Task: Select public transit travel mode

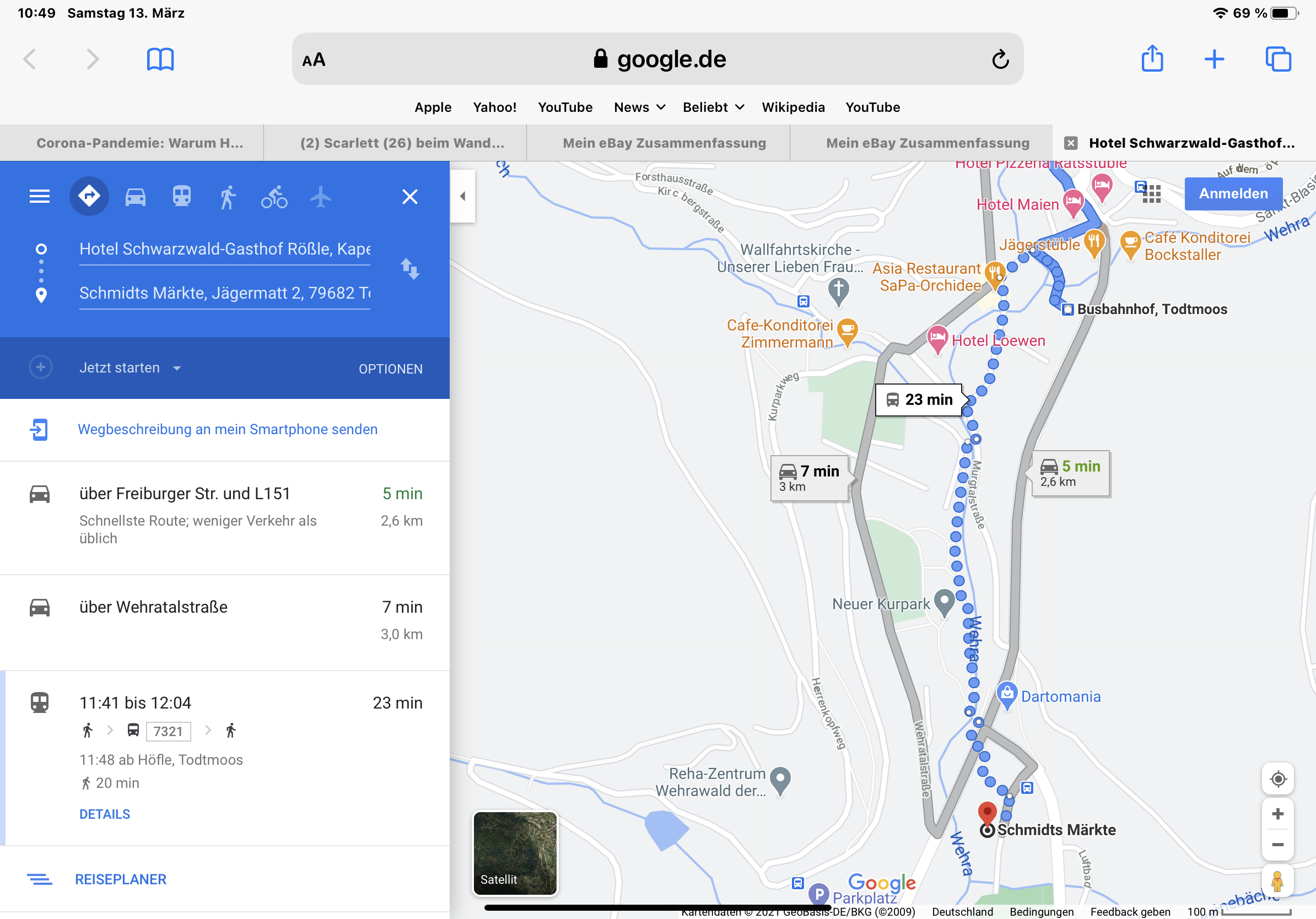Action: tap(182, 197)
